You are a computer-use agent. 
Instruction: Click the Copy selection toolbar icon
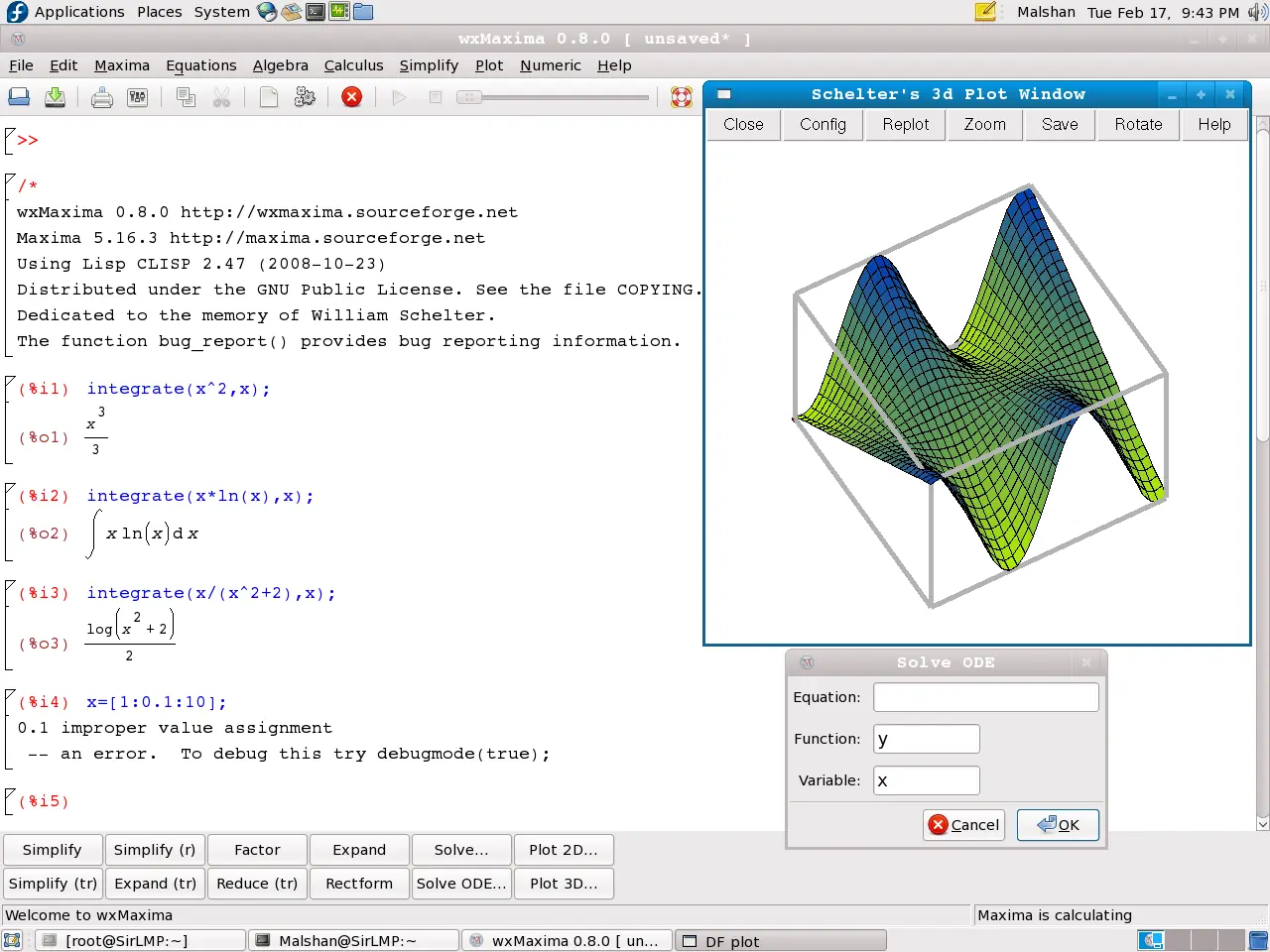(186, 97)
